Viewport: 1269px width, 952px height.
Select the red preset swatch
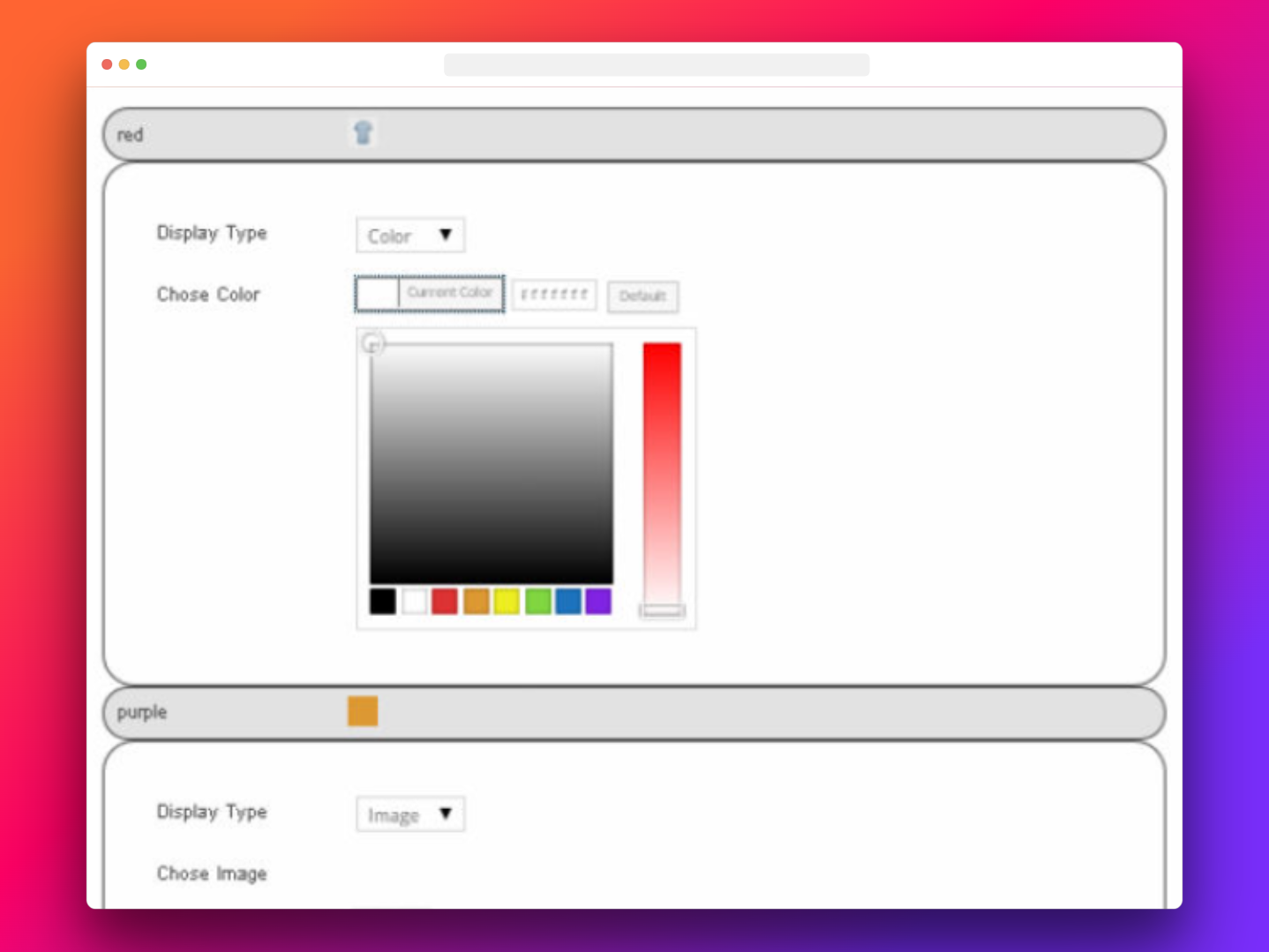coord(445,602)
